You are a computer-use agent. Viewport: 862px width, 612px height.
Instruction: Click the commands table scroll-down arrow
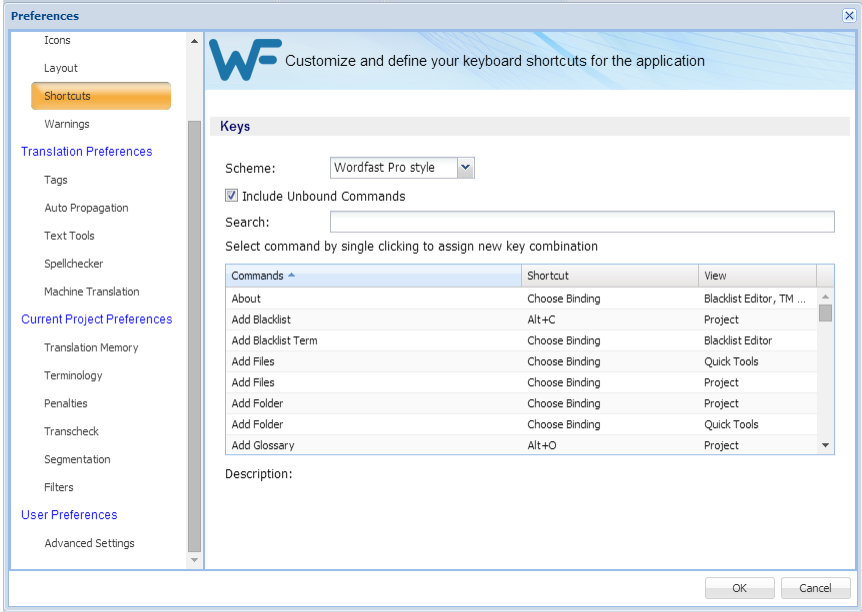point(825,445)
